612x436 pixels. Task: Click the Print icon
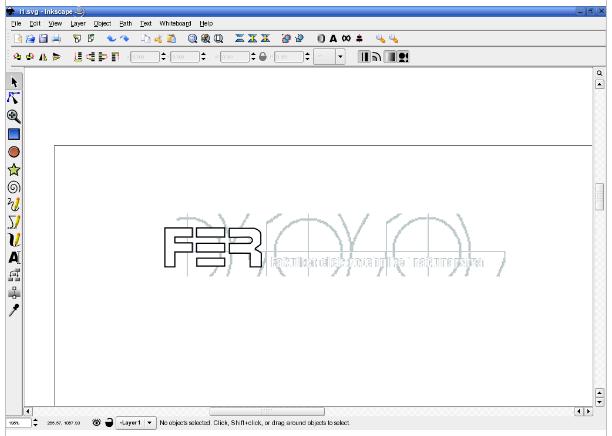point(56,38)
